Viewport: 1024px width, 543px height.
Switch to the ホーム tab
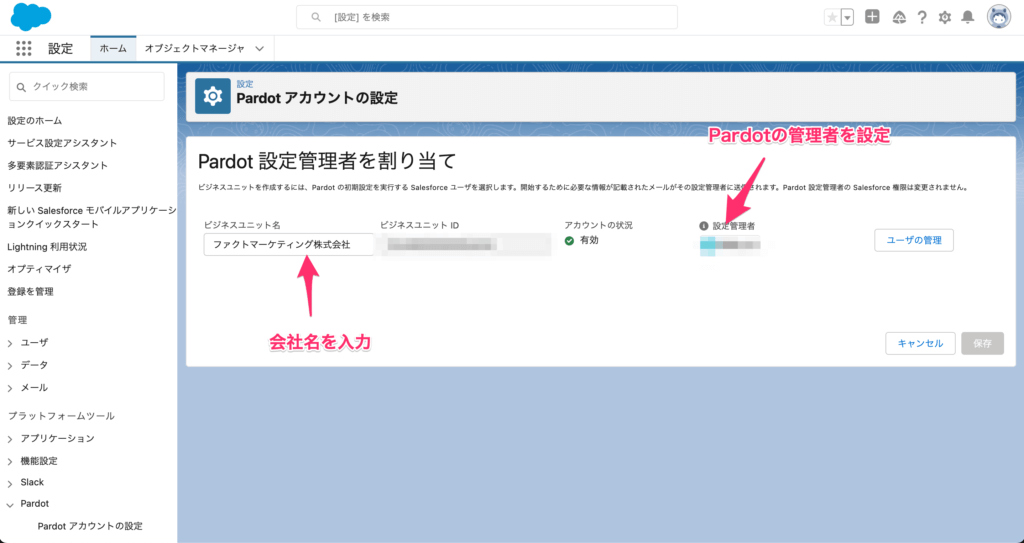point(113,48)
